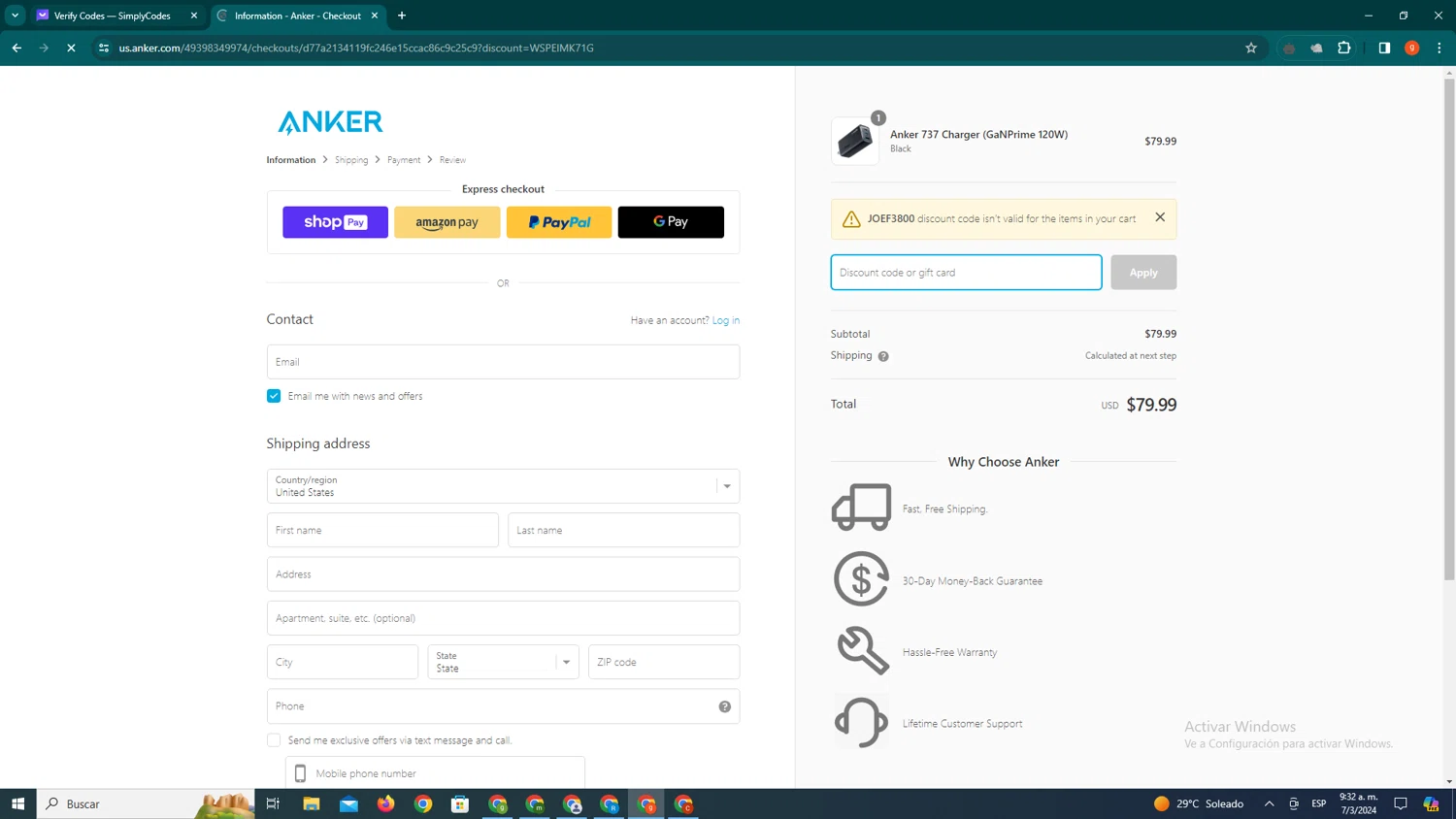Click the Last name field
The height and width of the screenshot is (819, 1456).
coord(623,530)
